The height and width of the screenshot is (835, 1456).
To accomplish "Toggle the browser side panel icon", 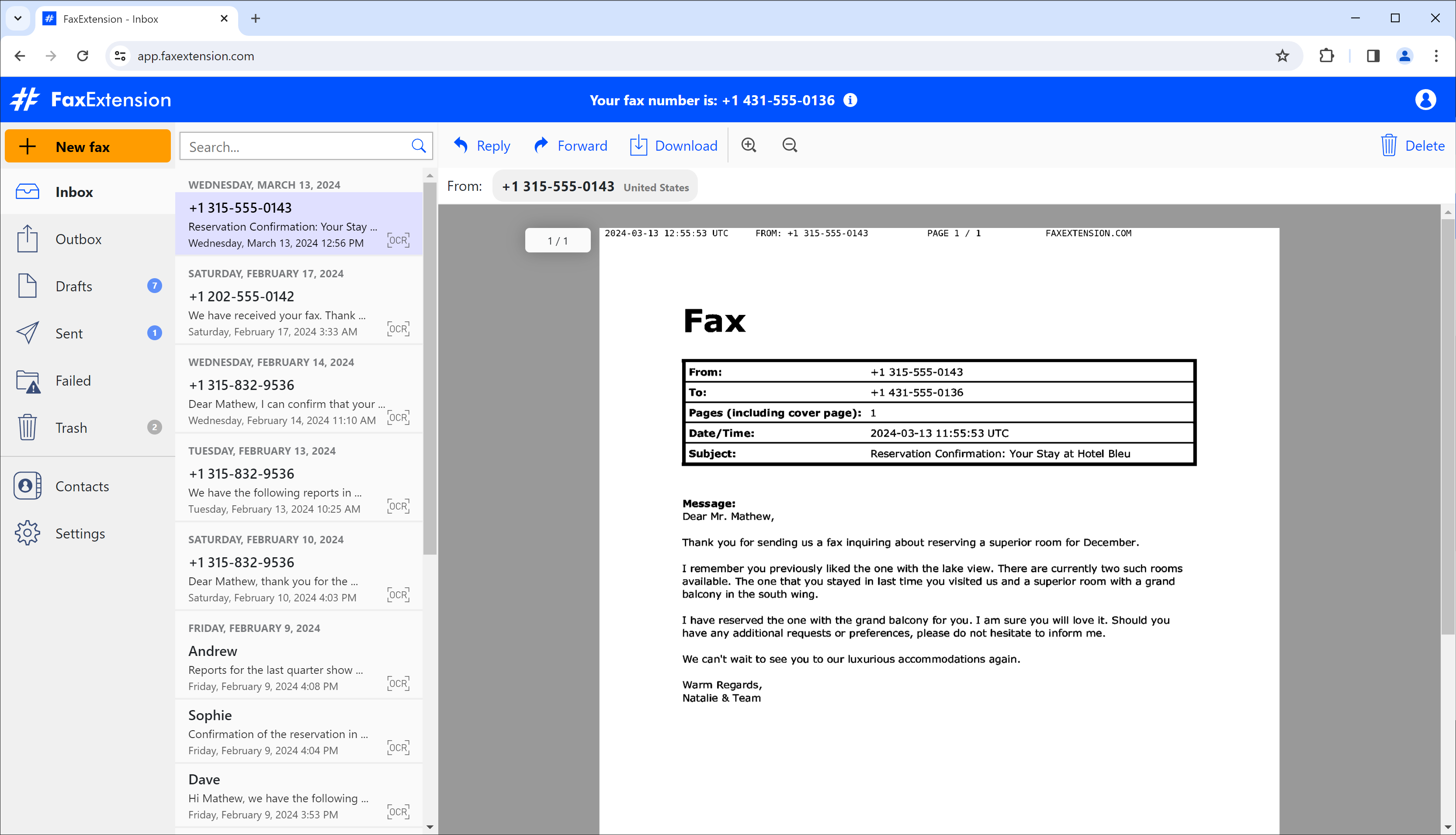I will tap(1373, 55).
